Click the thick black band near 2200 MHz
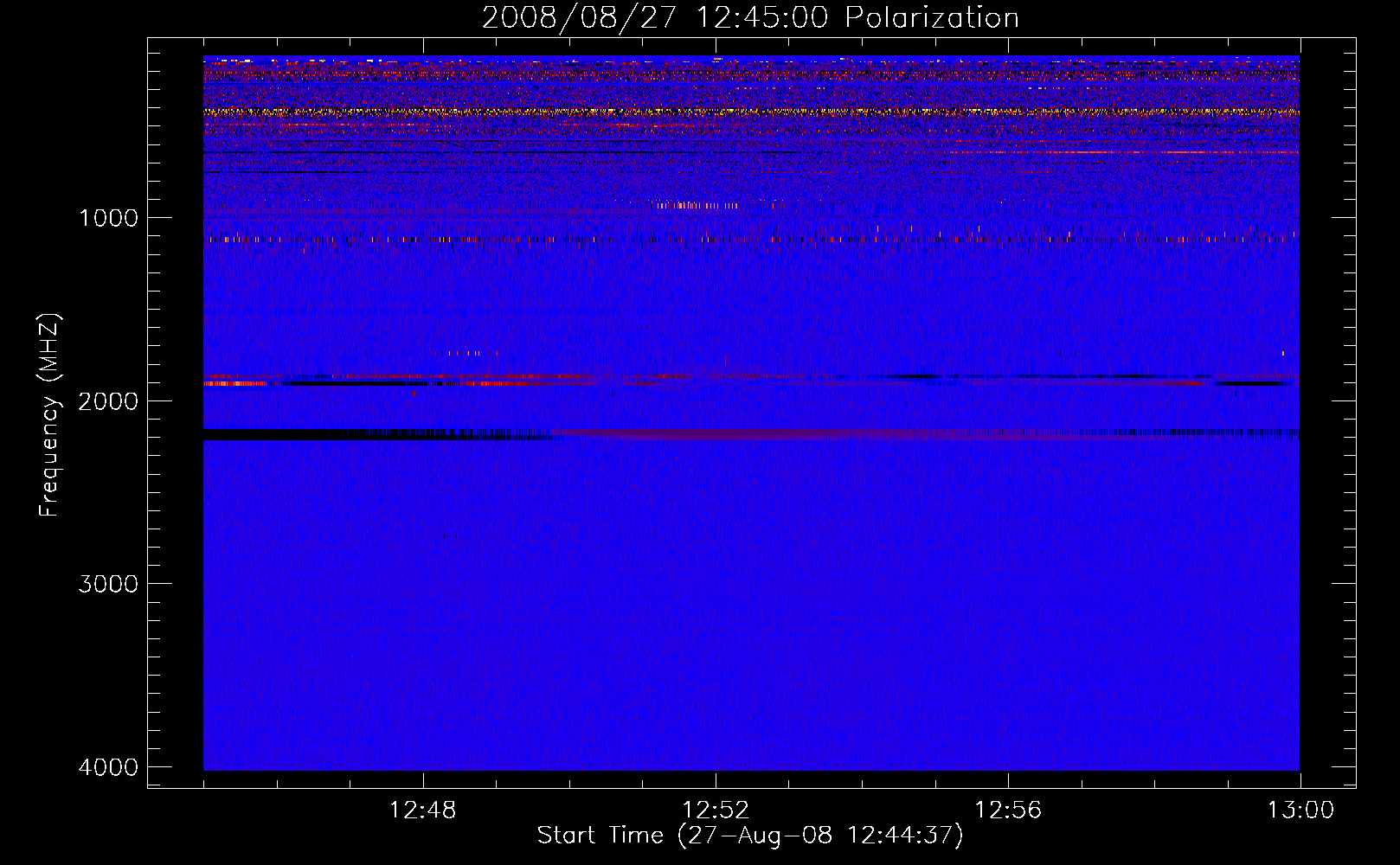The image size is (1400, 865). 376,434
